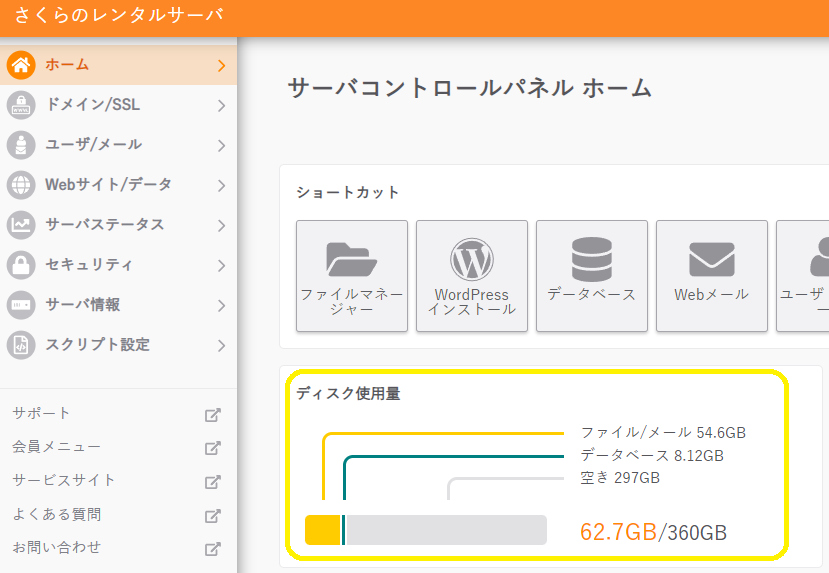The height and width of the screenshot is (573, 829).
Task: Expand the ドメイン/SSL chevron
Action: 222,106
